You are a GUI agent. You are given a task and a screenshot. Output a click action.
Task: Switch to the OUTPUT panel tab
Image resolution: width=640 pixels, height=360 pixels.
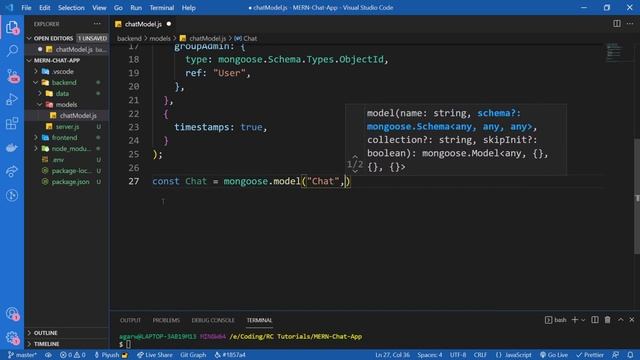pos(130,320)
